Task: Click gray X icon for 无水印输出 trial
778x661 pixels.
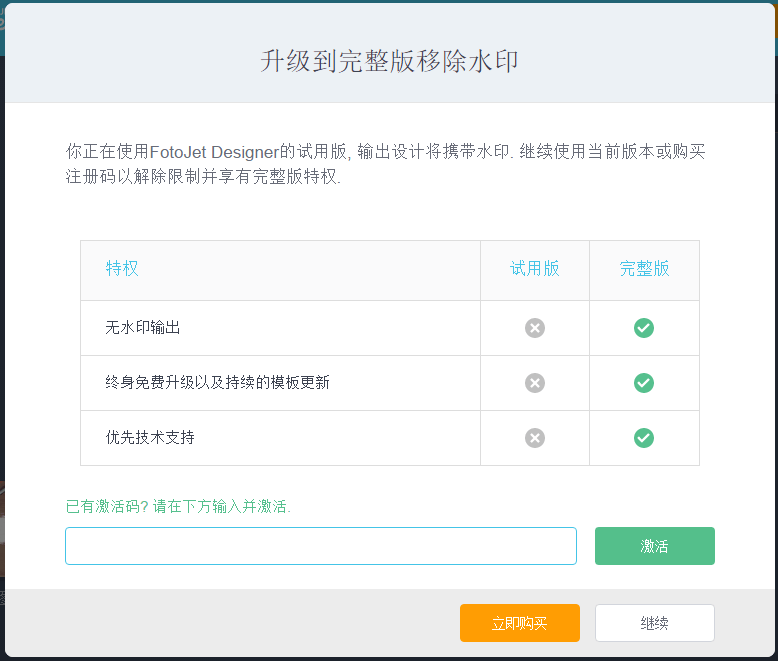Action: pyautogui.click(x=535, y=328)
